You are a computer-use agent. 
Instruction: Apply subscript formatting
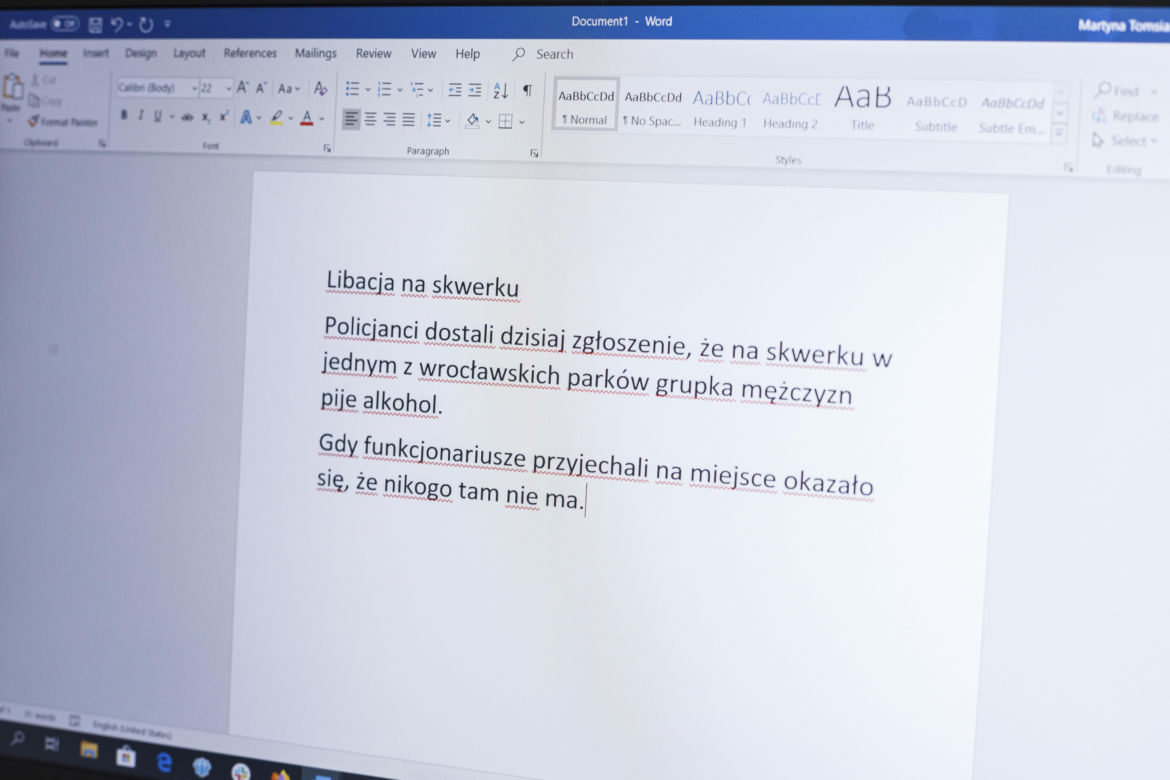[206, 117]
